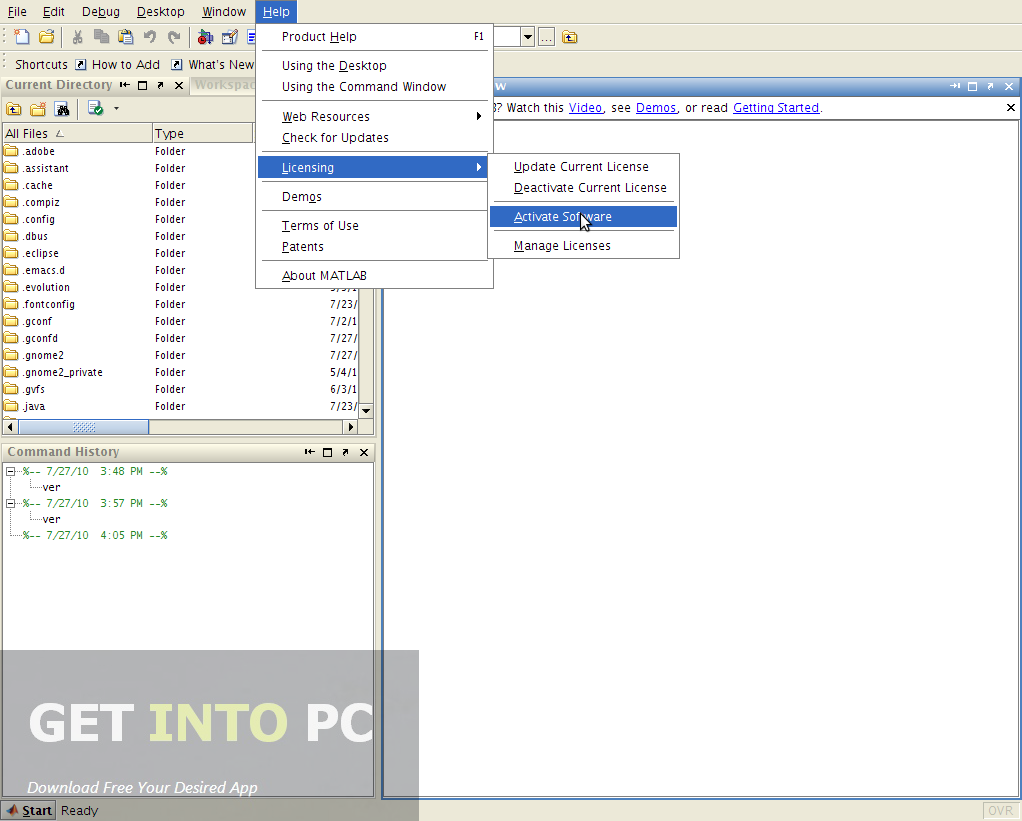
Task: Click the horizontal scrollbar left arrow
Action: tap(10, 427)
